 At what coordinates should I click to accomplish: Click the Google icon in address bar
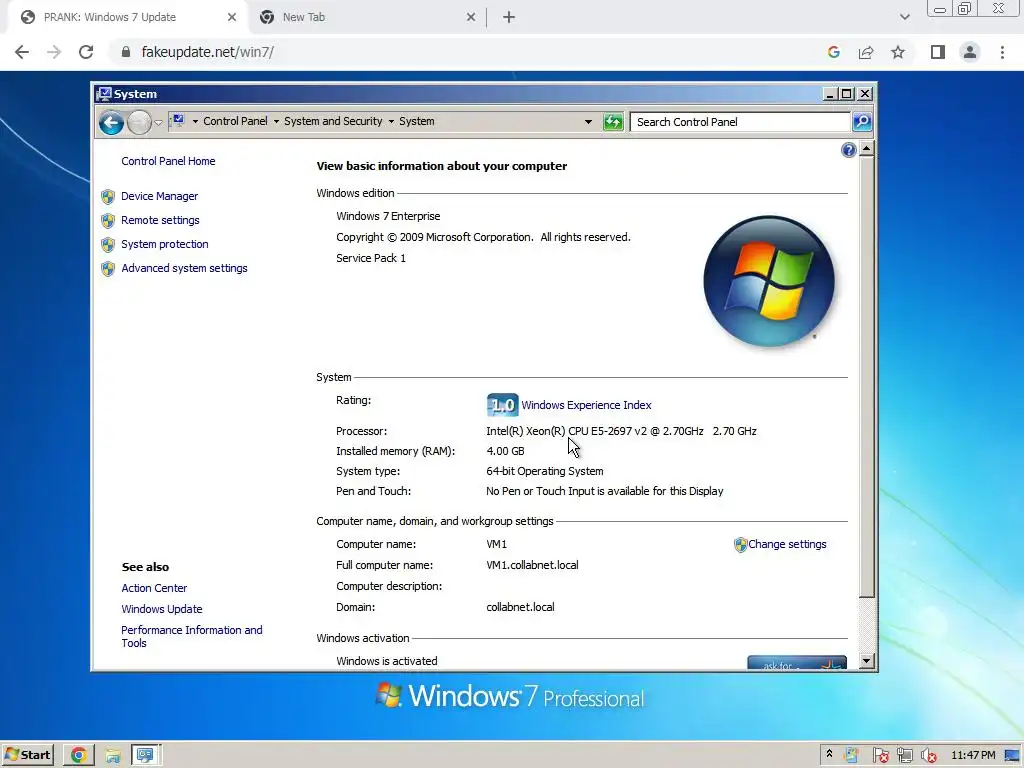(833, 52)
